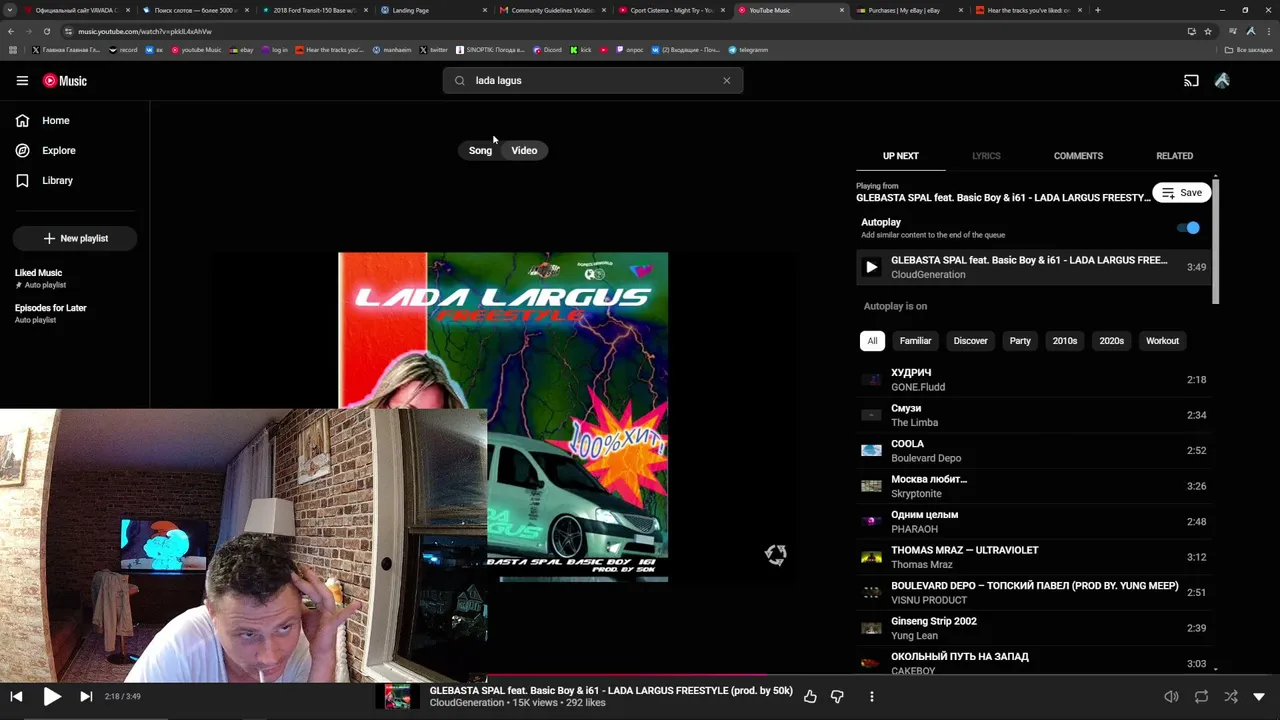This screenshot has width=1280, height=720.
Task: Select the UP NEXT tab
Action: coord(900,156)
